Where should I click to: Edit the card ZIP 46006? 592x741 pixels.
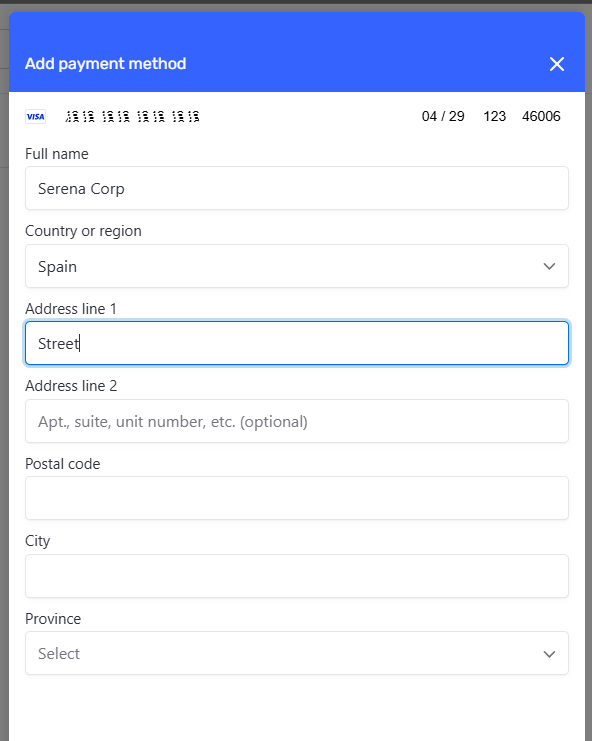[x=541, y=116]
